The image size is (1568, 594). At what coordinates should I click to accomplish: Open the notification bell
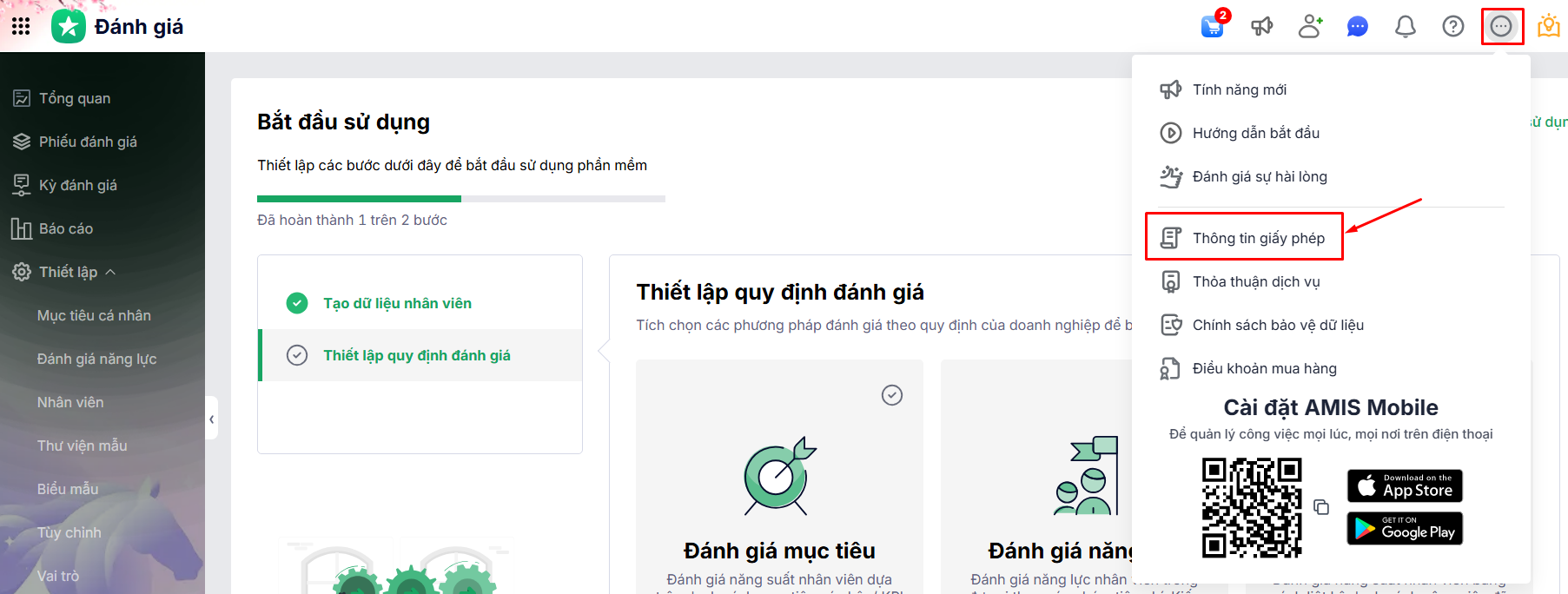coord(1406,27)
